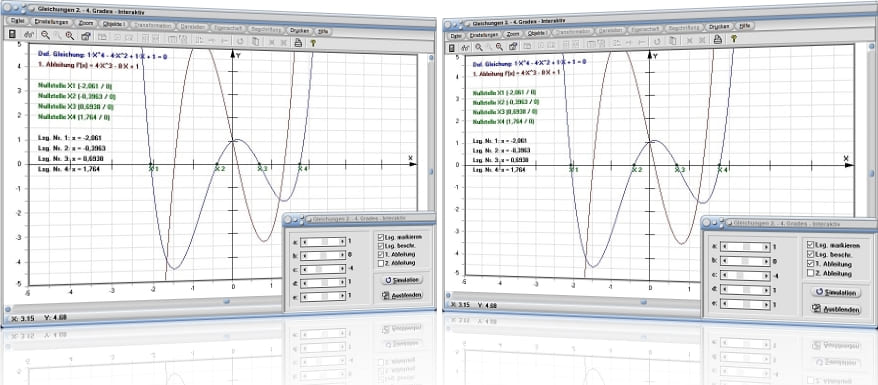
Task: Click the yellow help key icon, right window
Action: [733, 39]
